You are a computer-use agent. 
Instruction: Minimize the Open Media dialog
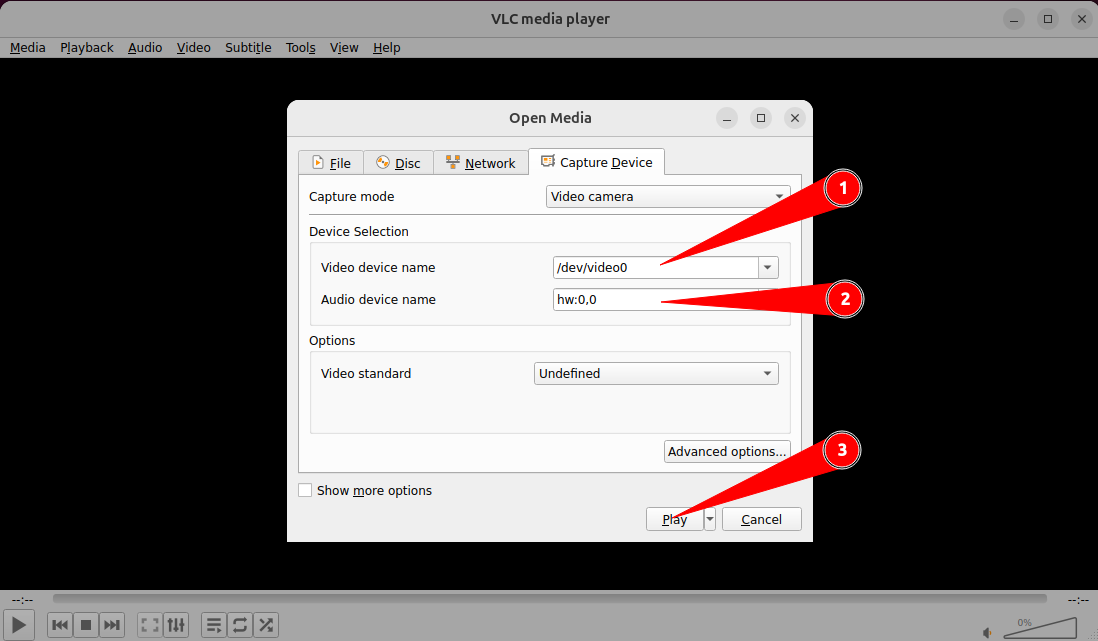tap(727, 118)
